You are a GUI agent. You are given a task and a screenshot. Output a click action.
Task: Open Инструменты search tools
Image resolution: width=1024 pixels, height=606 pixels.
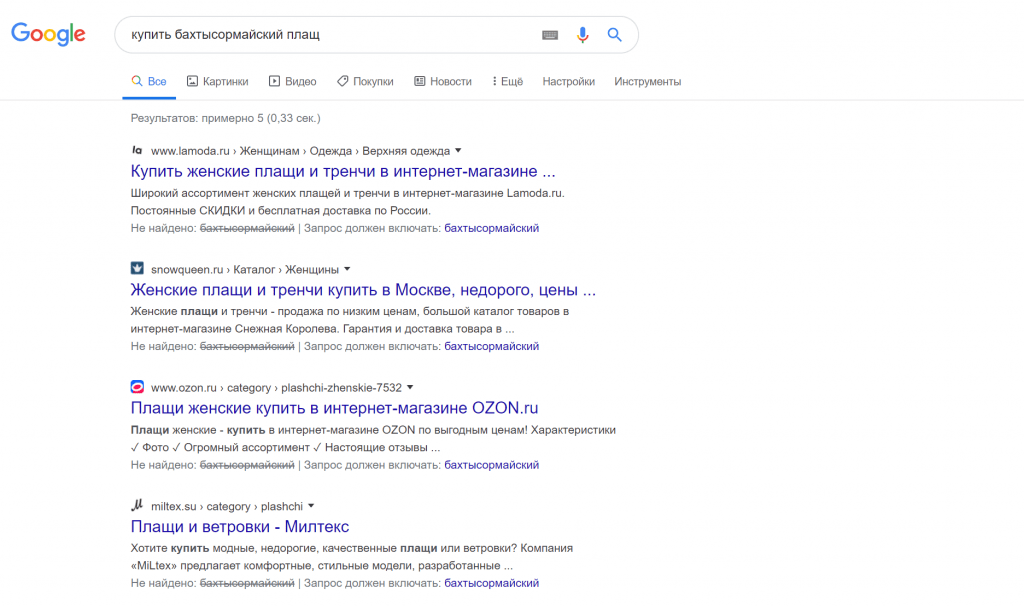(x=647, y=81)
